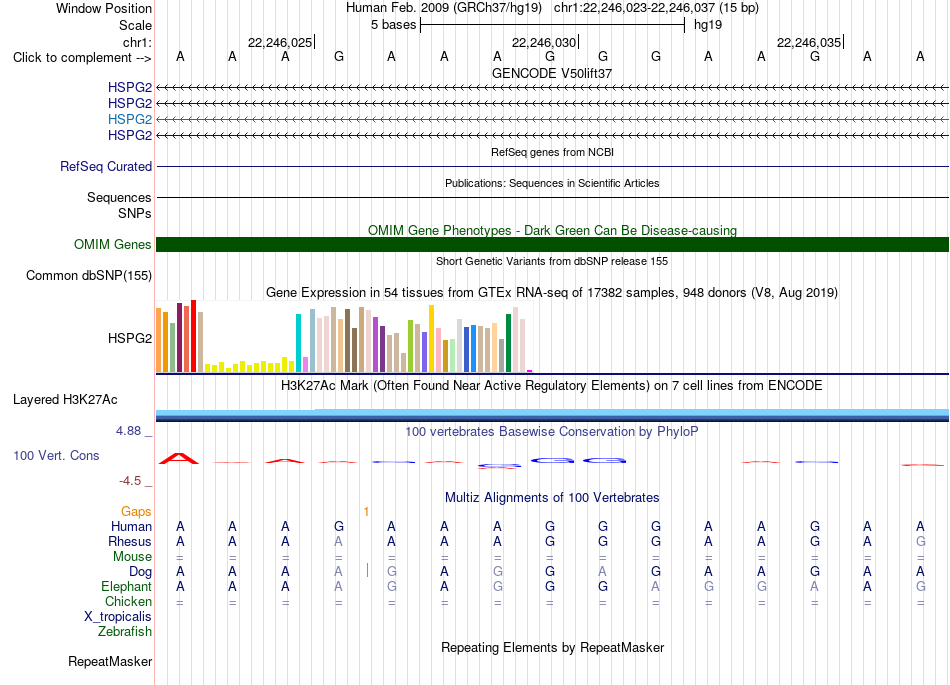950x685 pixels.
Task: Click the Elephant species label
Action: [126, 586]
